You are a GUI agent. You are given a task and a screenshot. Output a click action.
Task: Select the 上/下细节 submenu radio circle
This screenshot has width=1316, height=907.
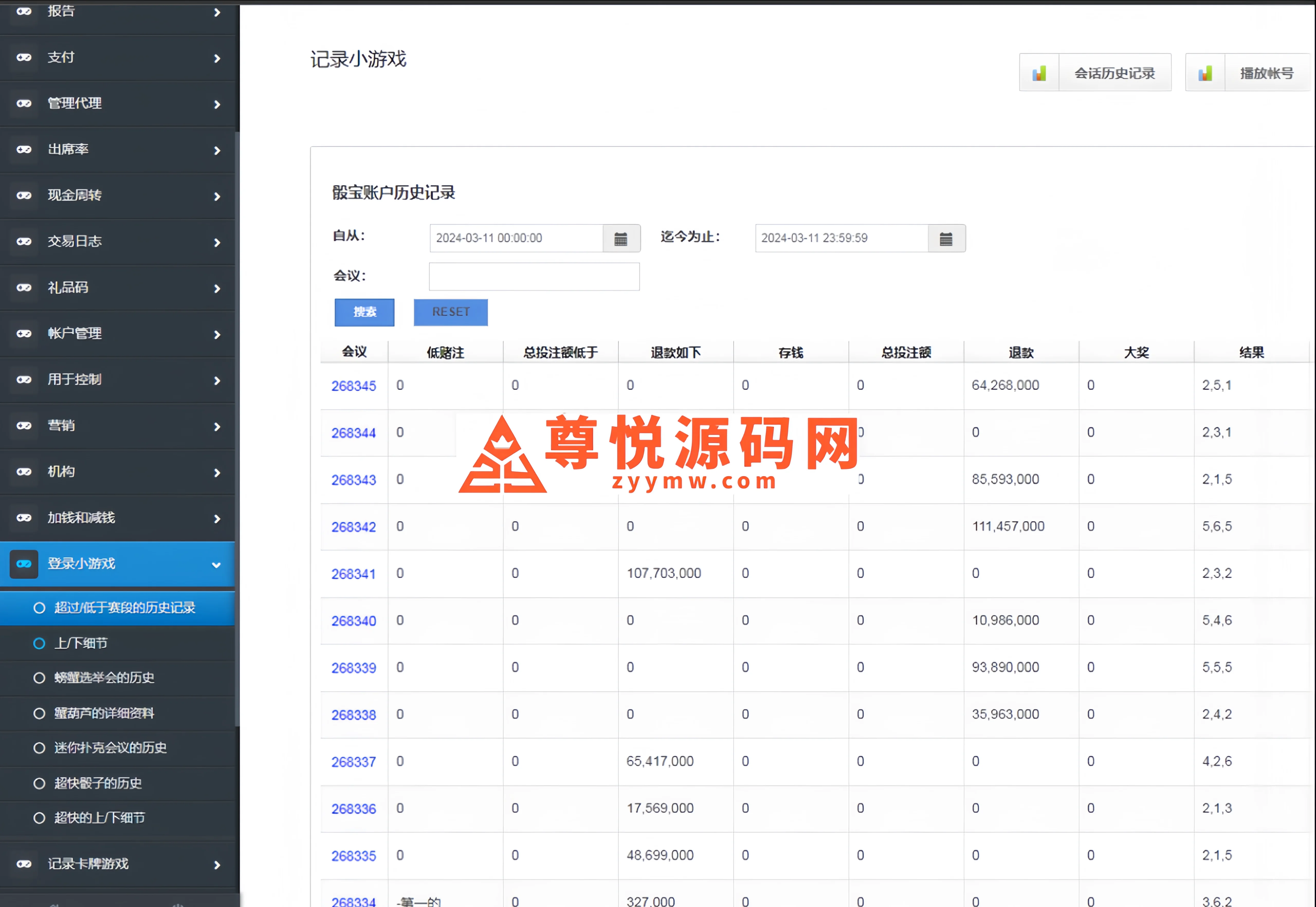click(x=39, y=643)
